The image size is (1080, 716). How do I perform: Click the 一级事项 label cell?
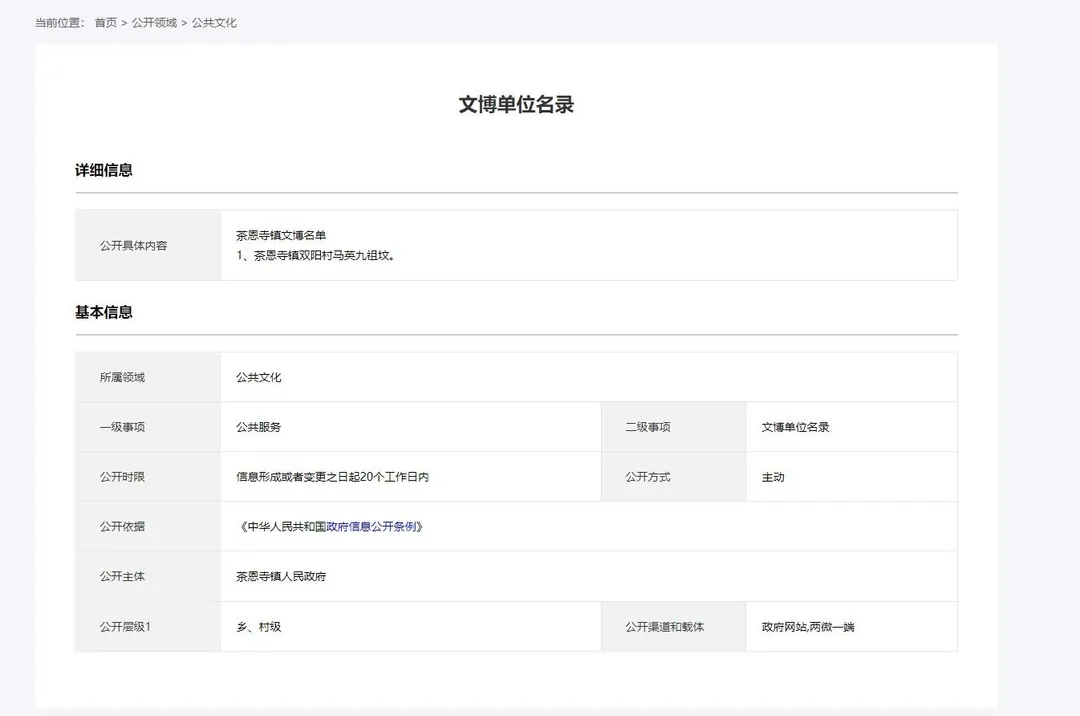click(148, 427)
